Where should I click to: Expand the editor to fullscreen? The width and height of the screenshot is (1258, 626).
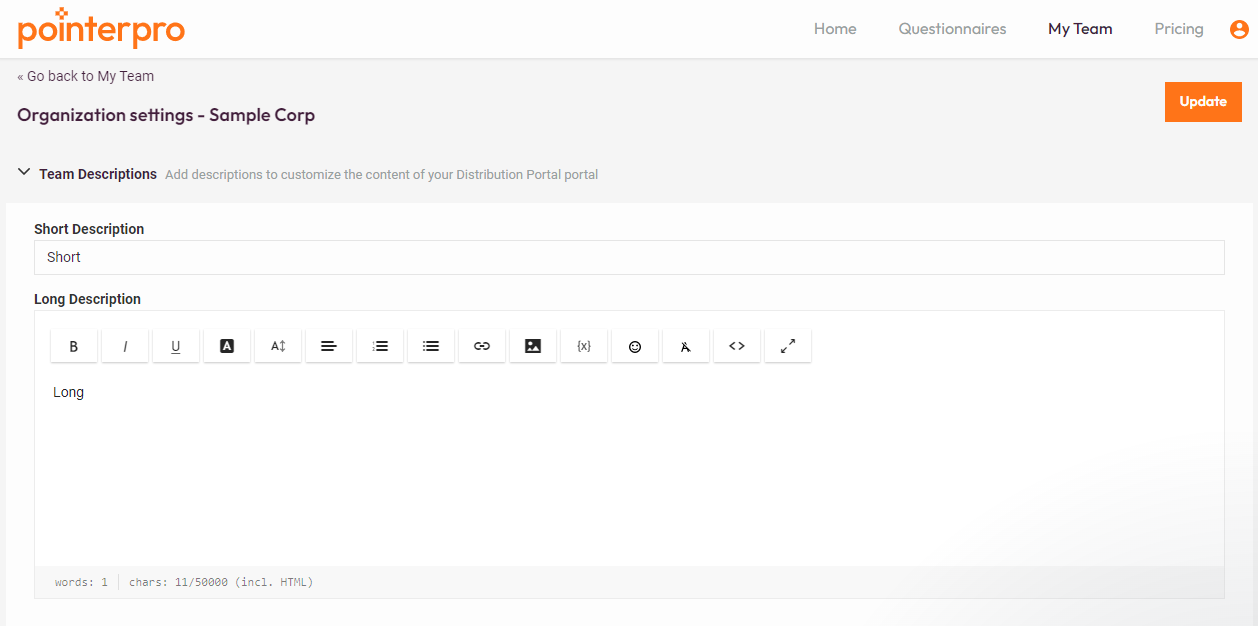click(787, 345)
